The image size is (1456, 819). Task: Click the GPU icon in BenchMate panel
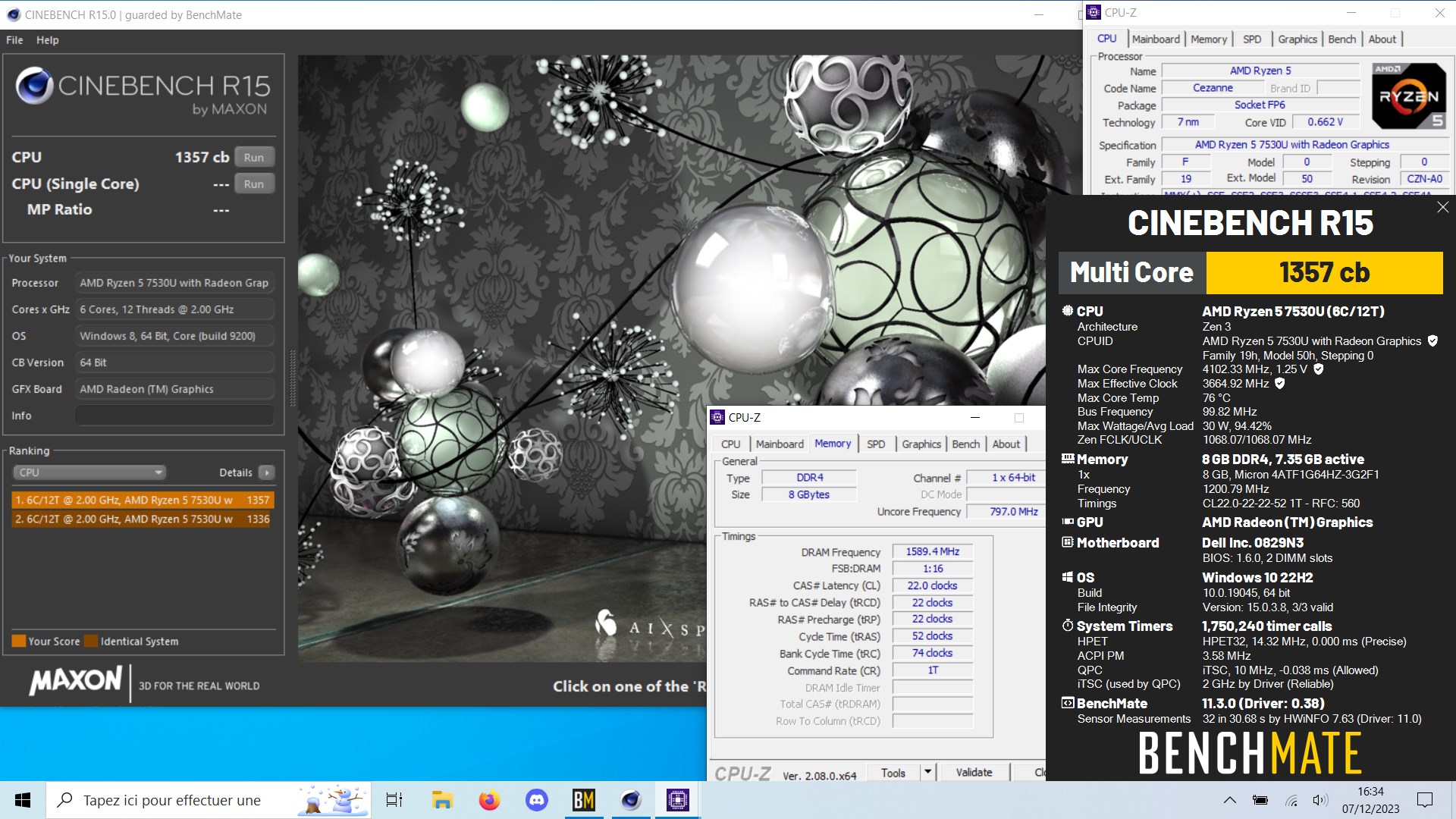(1068, 522)
